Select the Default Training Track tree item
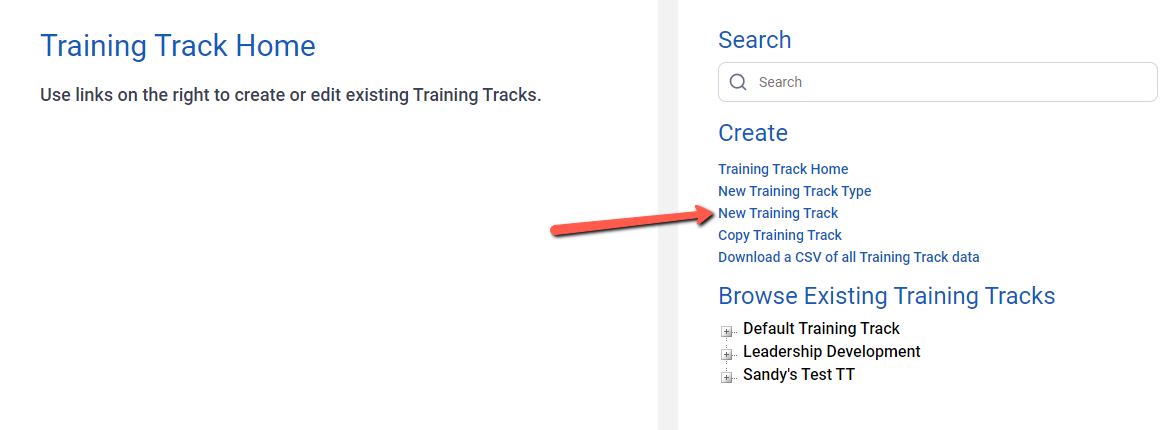The height and width of the screenshot is (430, 1174). (x=821, y=328)
